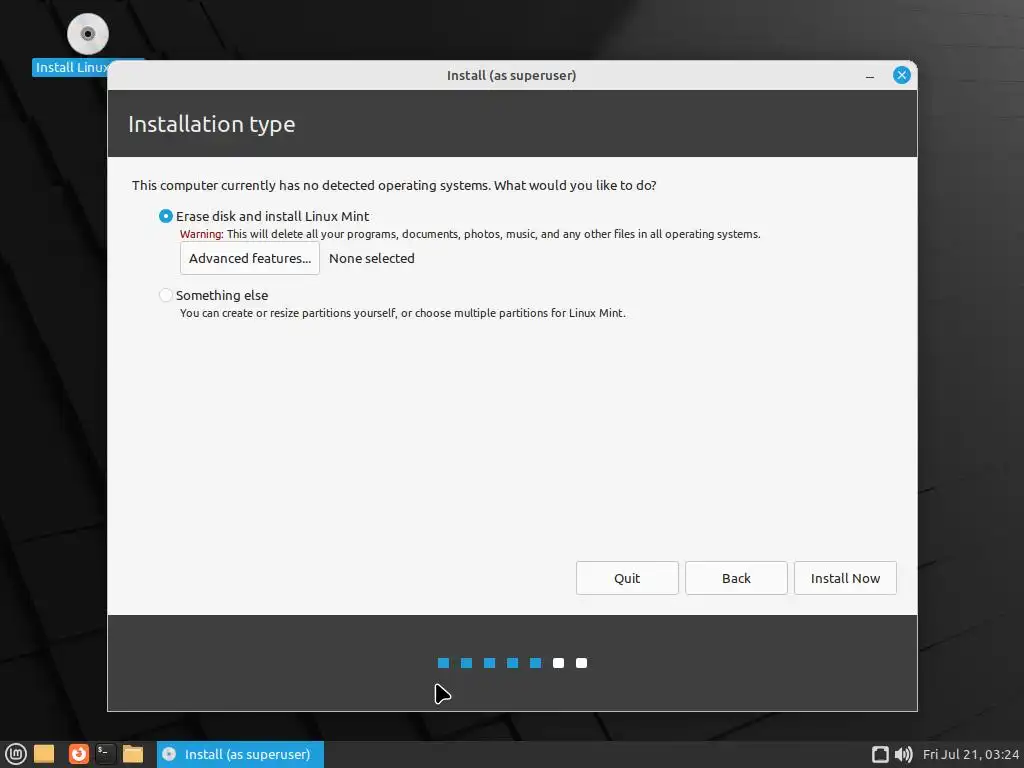Open Advanced features dialog
Image resolution: width=1024 pixels, height=768 pixels.
coord(250,258)
